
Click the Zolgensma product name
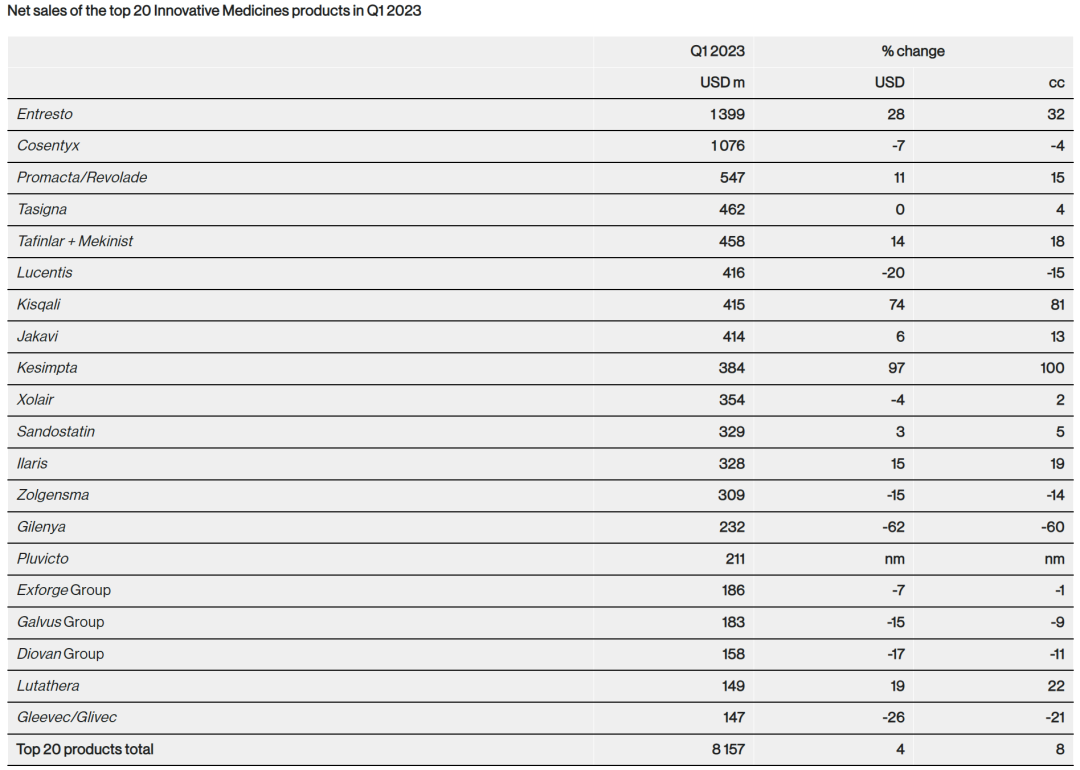53,495
